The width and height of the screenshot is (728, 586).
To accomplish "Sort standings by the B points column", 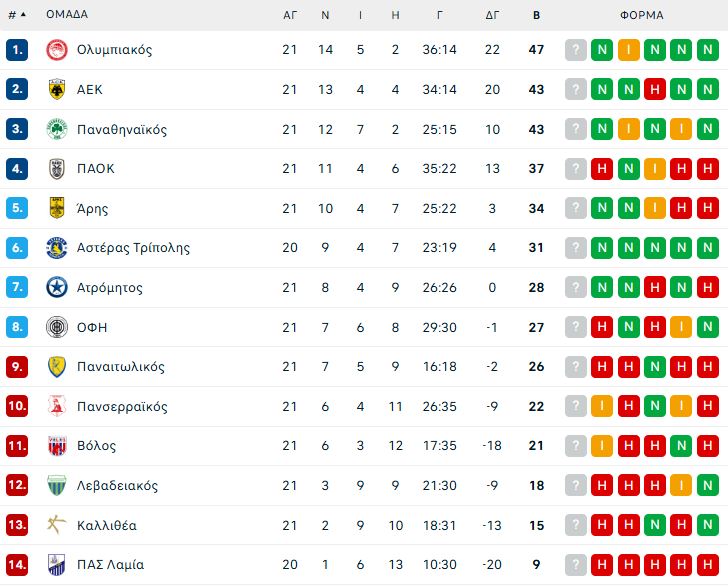I will click(536, 15).
